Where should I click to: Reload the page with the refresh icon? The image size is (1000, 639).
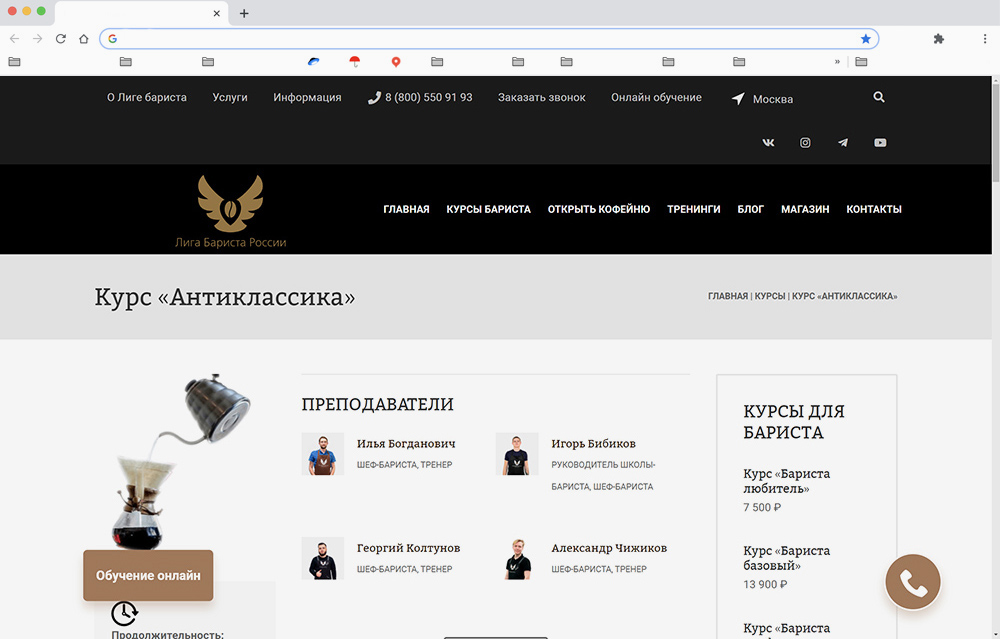coord(61,39)
